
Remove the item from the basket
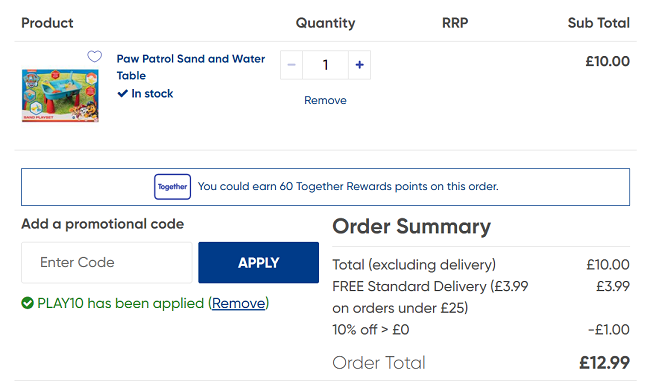(325, 100)
